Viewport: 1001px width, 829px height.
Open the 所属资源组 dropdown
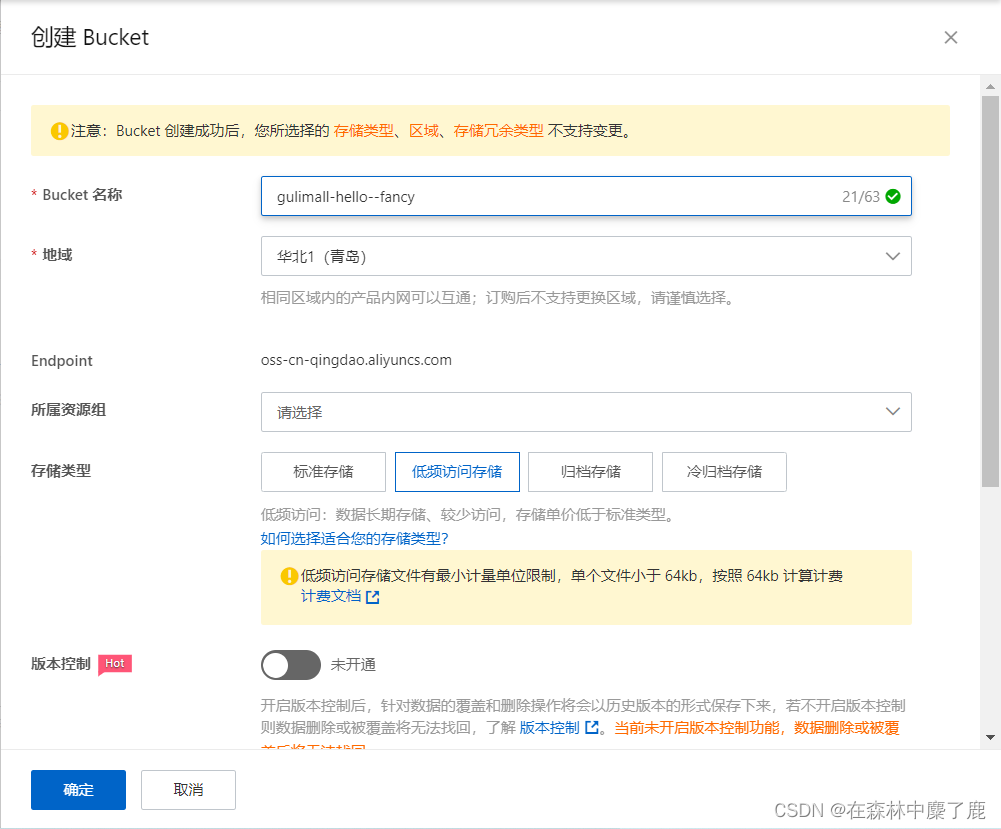pos(586,412)
